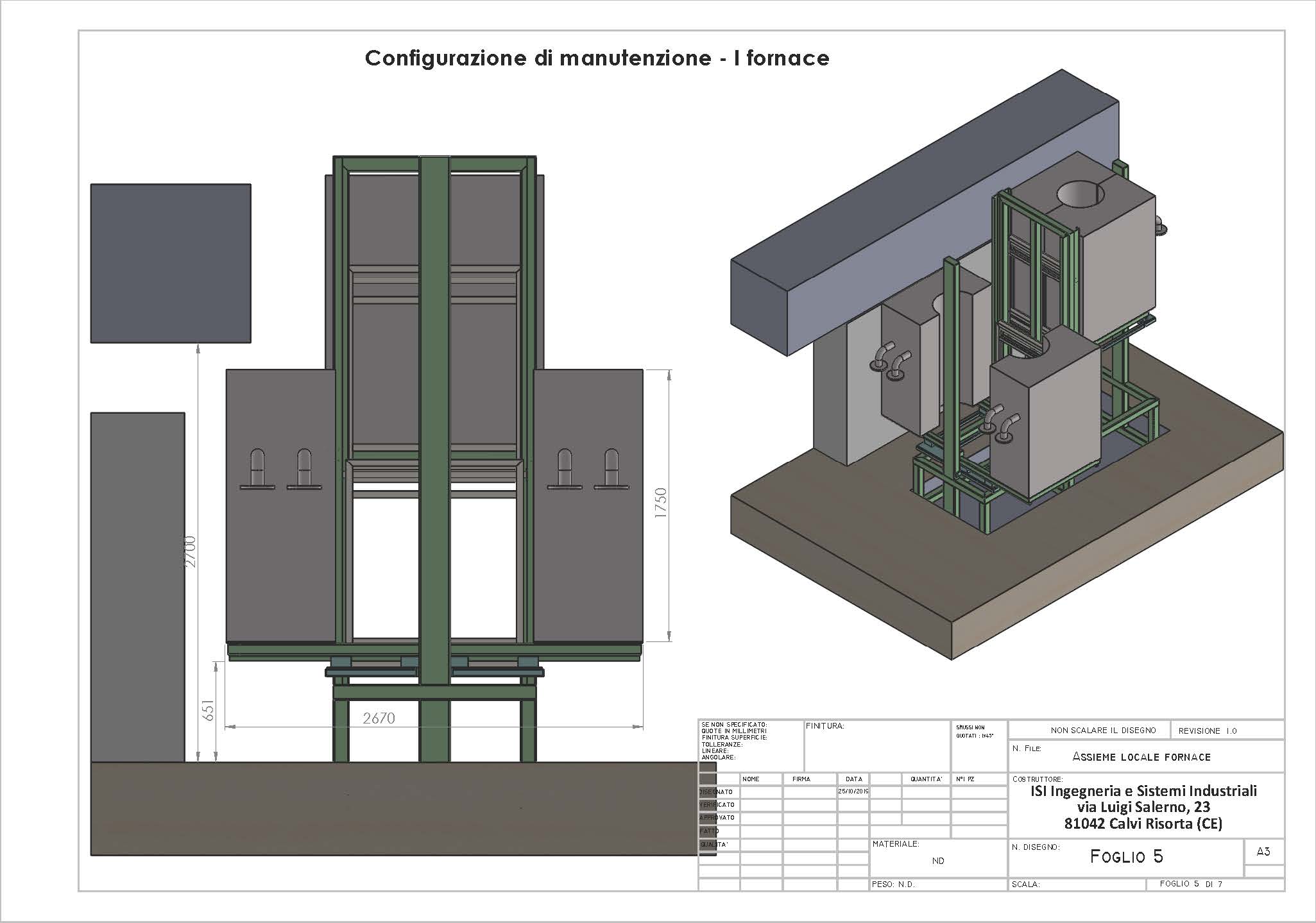1316x923 pixels.
Task: Click the 'SE NON SPECIFICATO:' note
Action: [x=734, y=724]
